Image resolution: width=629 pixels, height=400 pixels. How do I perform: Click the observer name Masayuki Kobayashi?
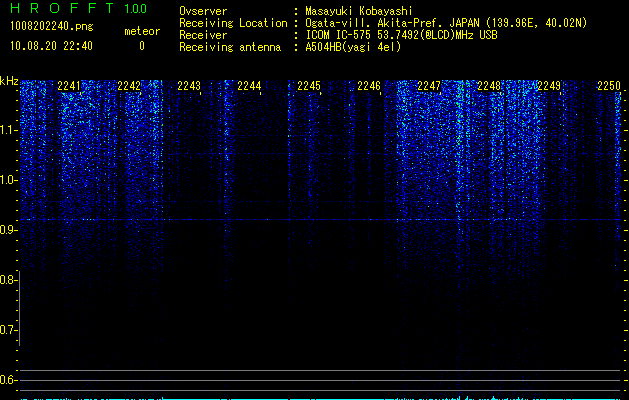coord(359,11)
